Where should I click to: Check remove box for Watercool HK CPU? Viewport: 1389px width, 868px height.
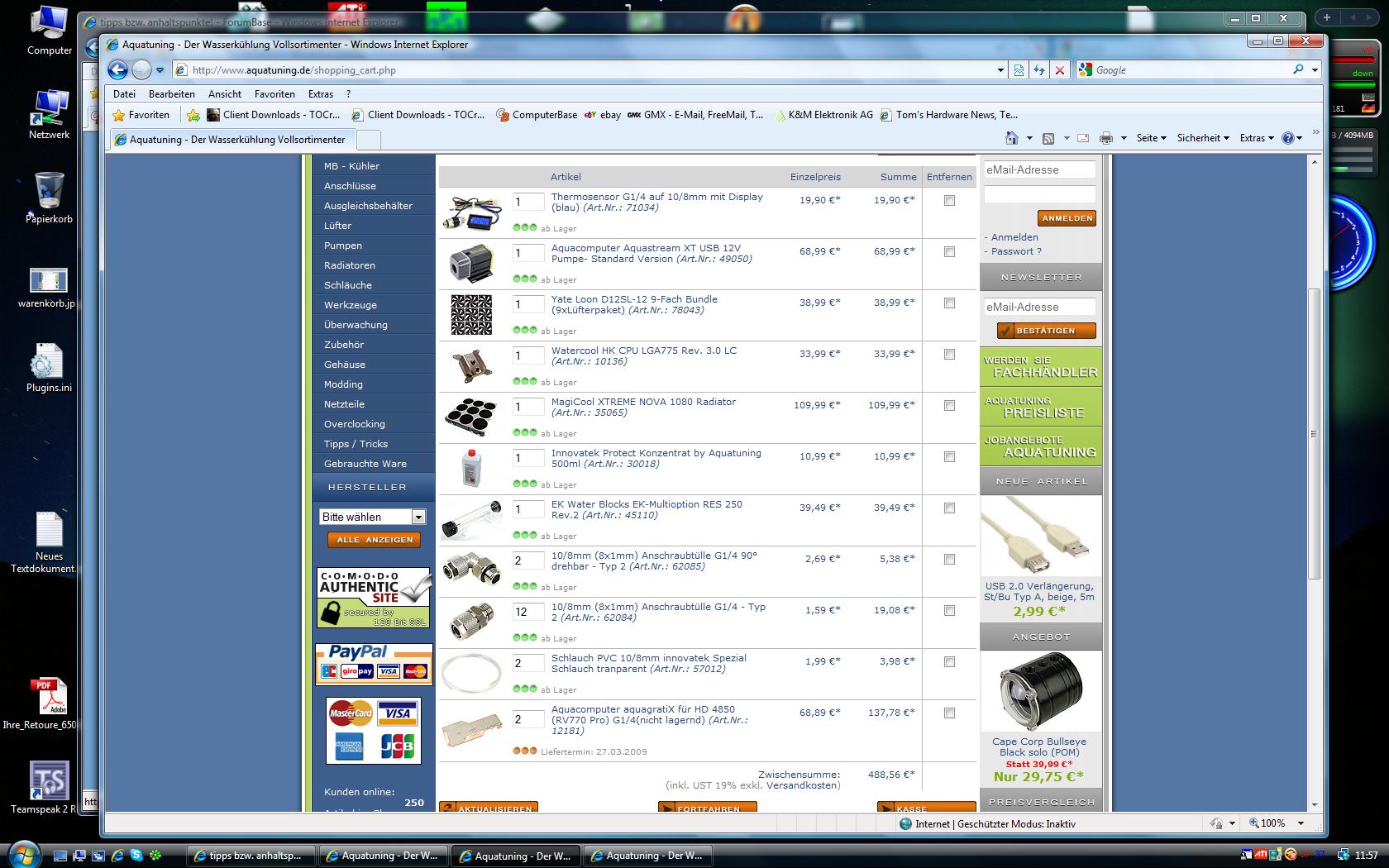coord(949,354)
